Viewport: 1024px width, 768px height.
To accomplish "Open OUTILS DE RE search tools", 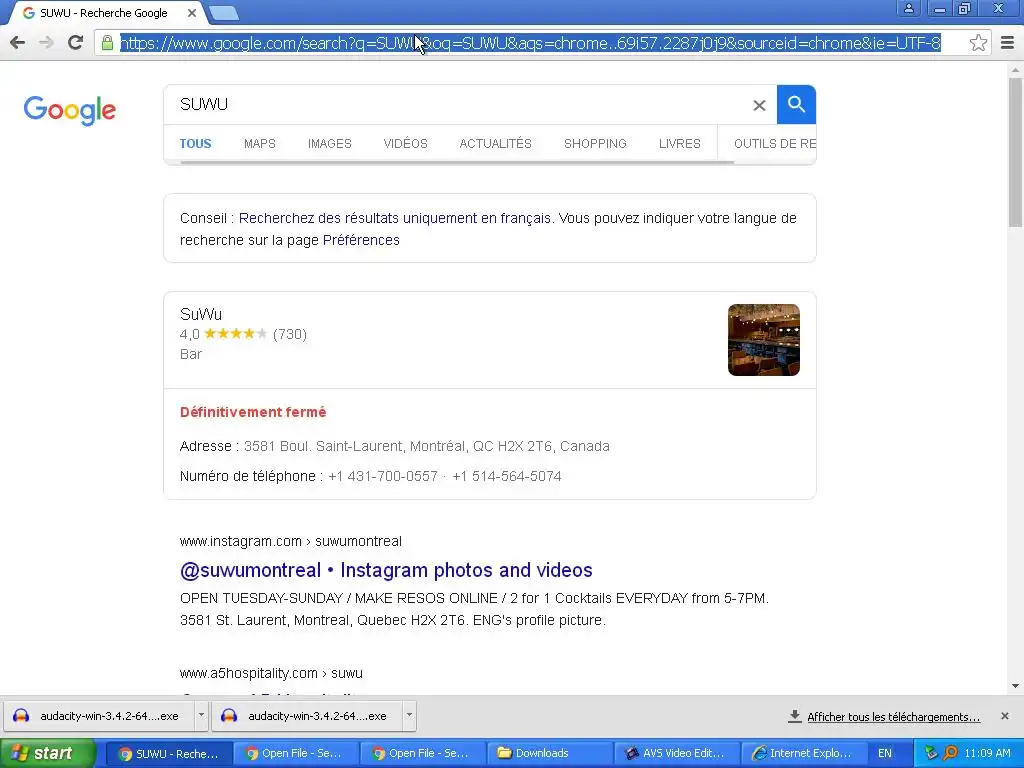I will click(775, 144).
